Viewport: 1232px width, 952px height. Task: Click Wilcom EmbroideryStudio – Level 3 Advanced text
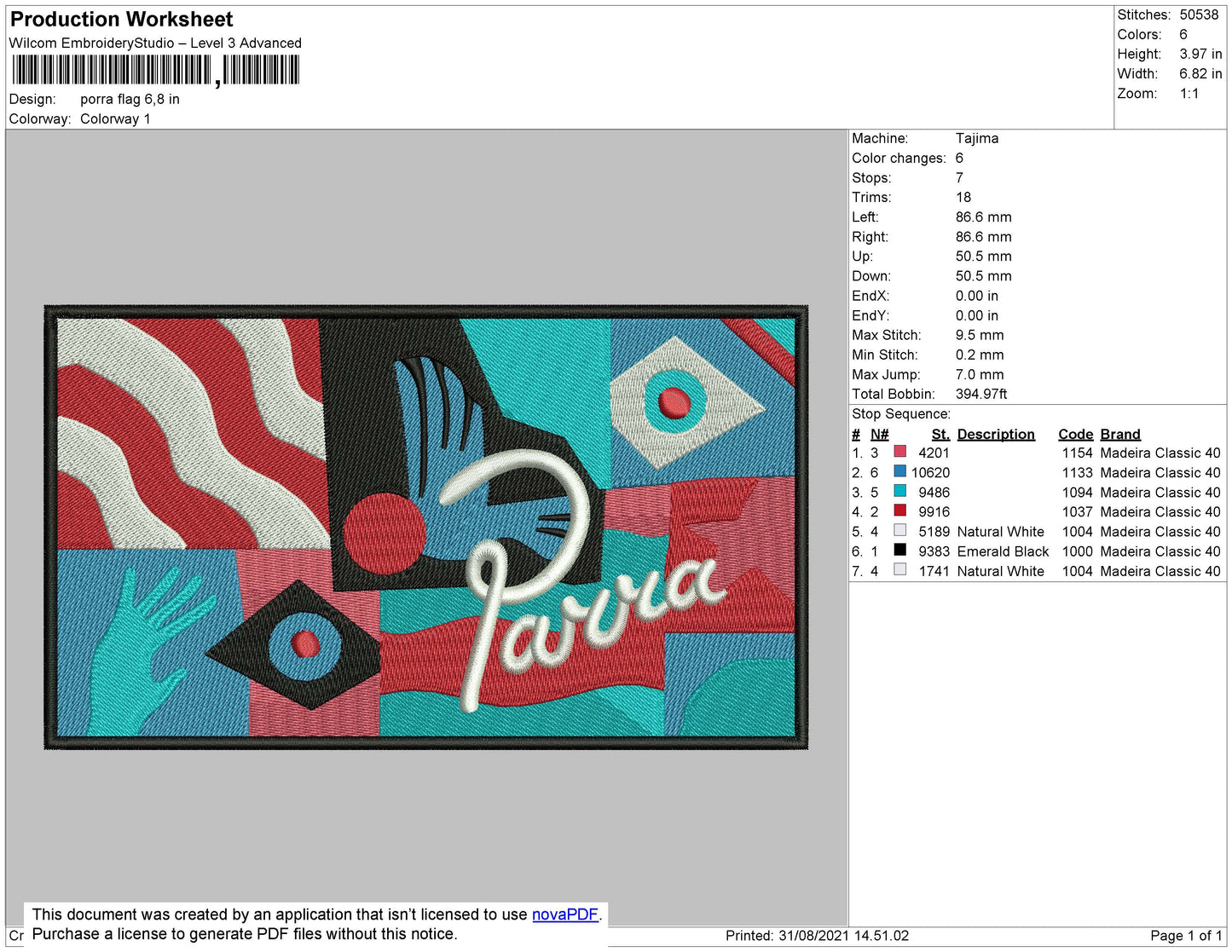pyautogui.click(x=155, y=43)
